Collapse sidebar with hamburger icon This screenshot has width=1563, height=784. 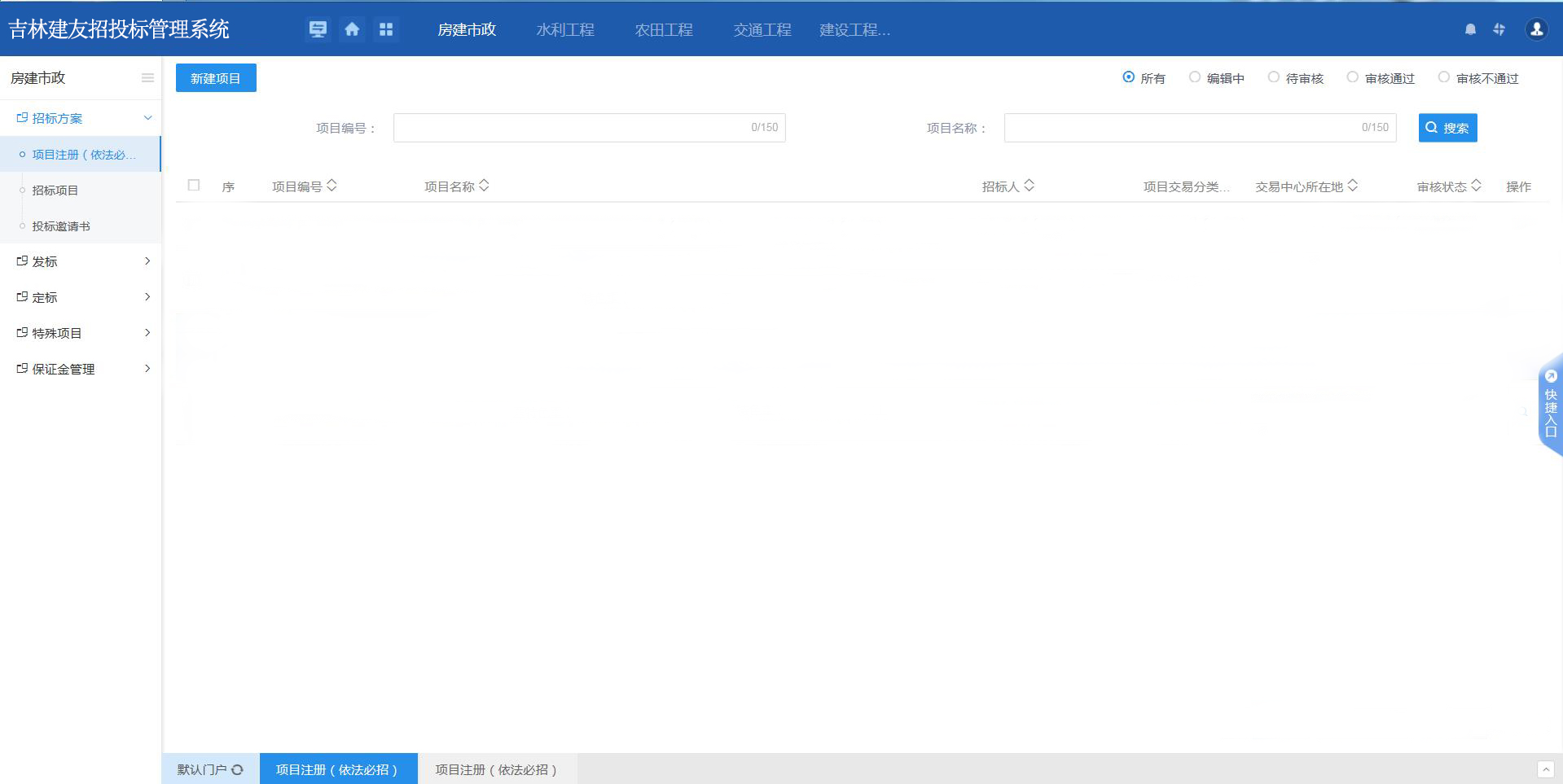pyautogui.click(x=147, y=78)
